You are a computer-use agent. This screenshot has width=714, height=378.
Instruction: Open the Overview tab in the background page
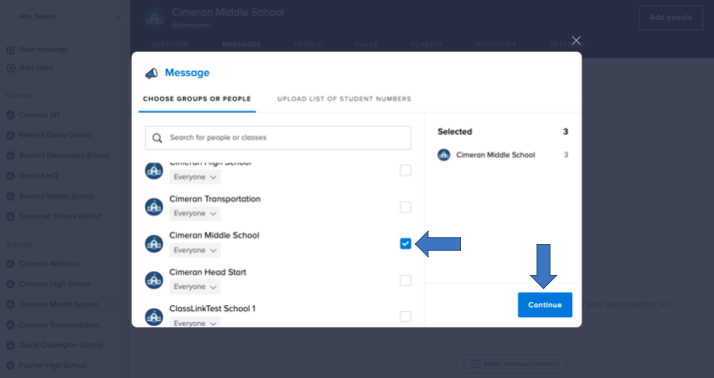click(170, 45)
